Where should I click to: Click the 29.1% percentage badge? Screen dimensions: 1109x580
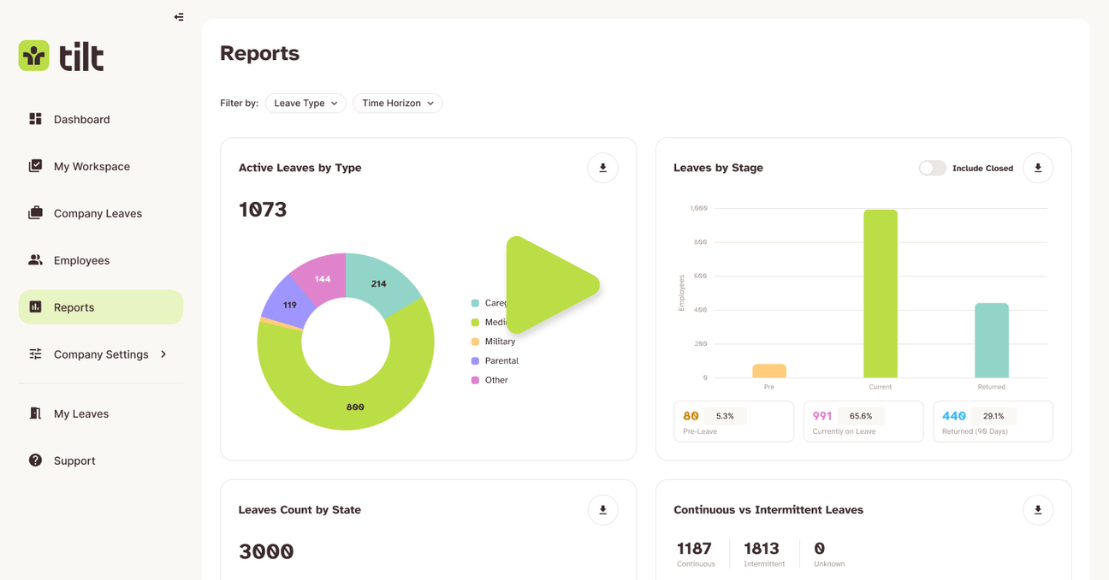993,416
